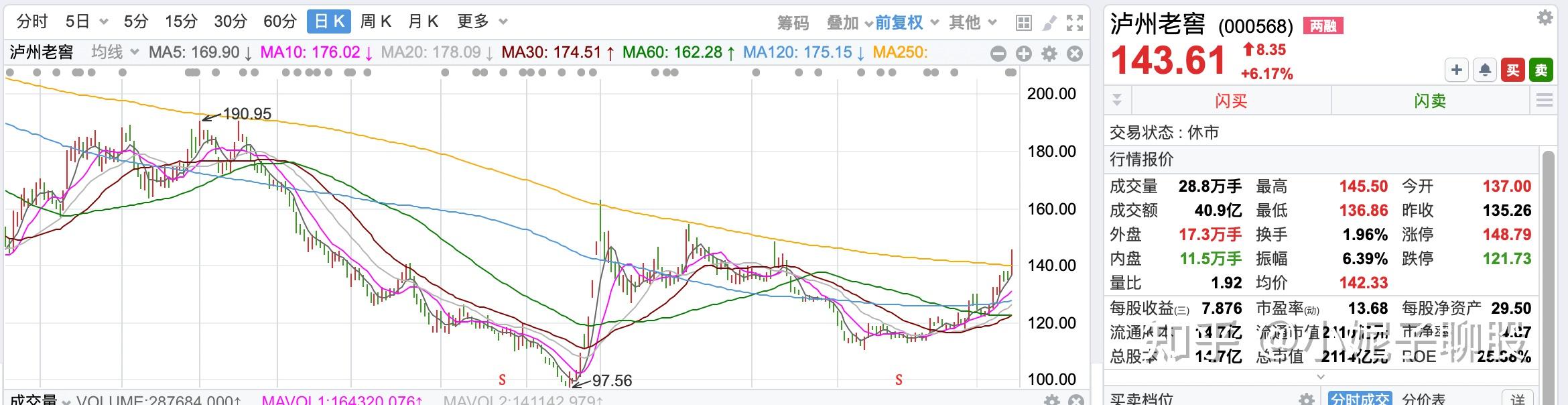Select the 分时成交 tab
The width and height of the screenshot is (1568, 405).
(1360, 400)
